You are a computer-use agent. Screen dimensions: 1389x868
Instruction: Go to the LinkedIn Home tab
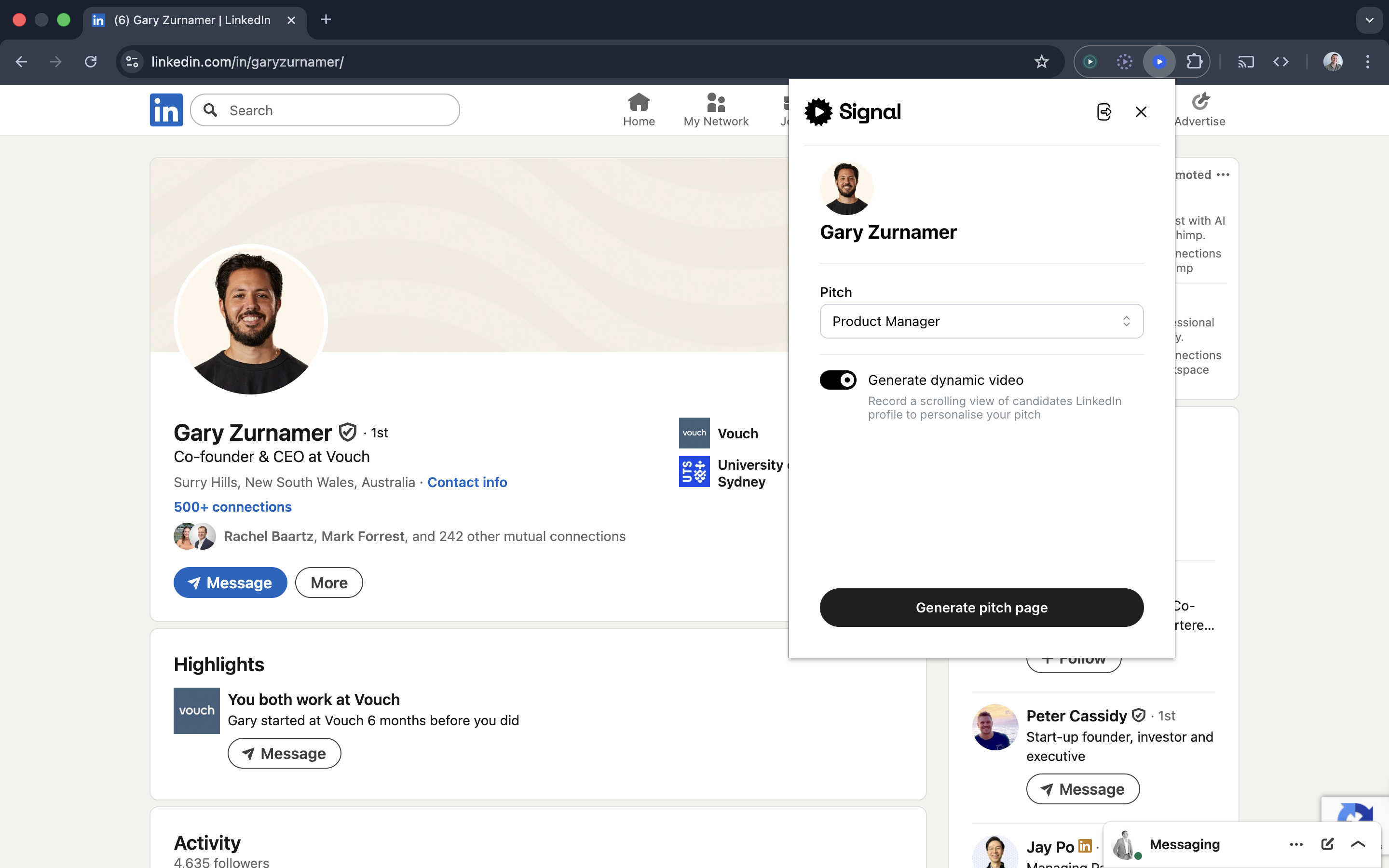point(638,110)
